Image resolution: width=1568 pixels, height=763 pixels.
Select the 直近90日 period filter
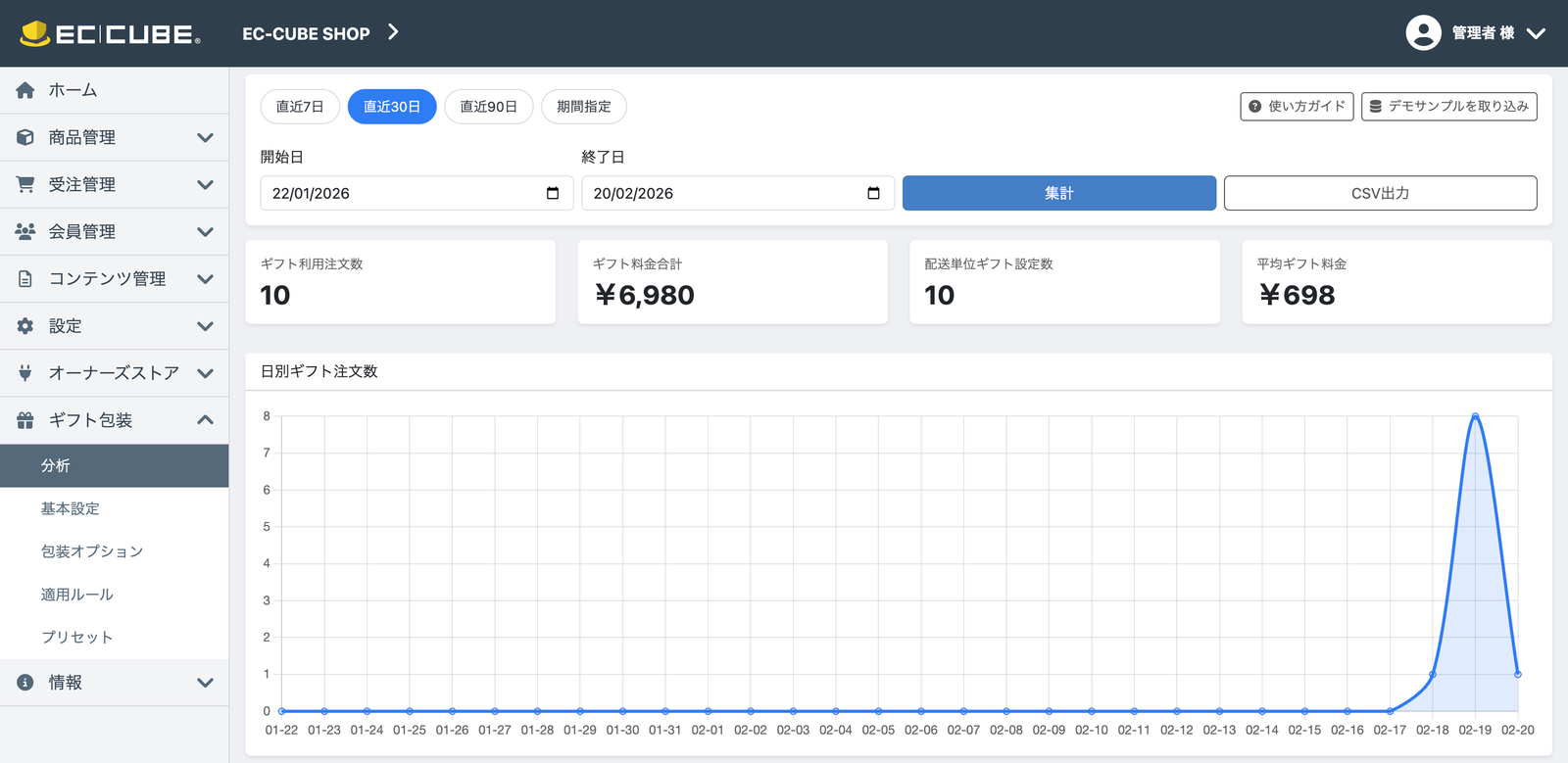488,107
